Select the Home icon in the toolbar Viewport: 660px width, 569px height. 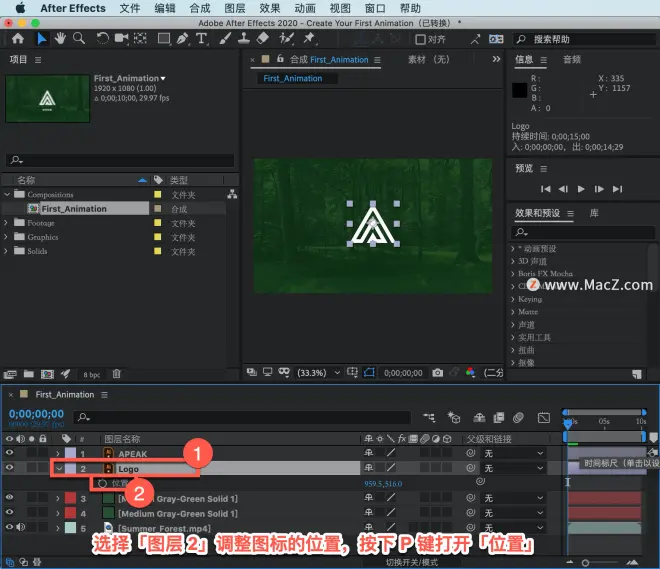pos(18,39)
